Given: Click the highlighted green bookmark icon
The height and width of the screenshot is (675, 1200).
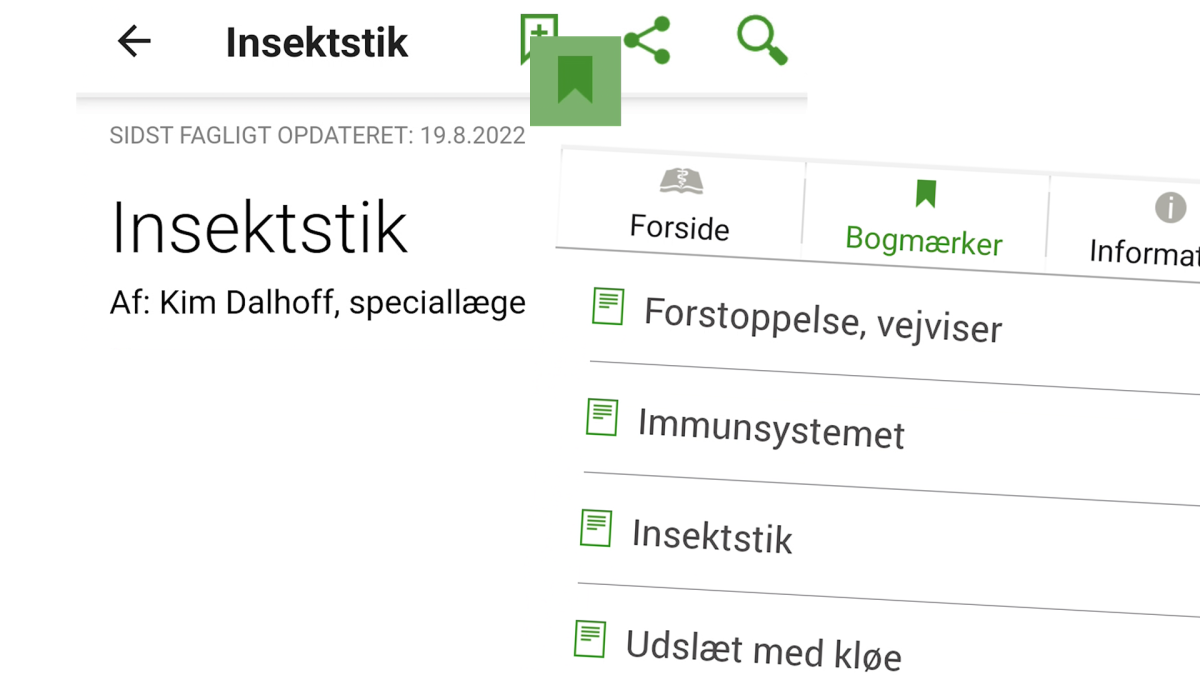Looking at the screenshot, I should [575, 81].
